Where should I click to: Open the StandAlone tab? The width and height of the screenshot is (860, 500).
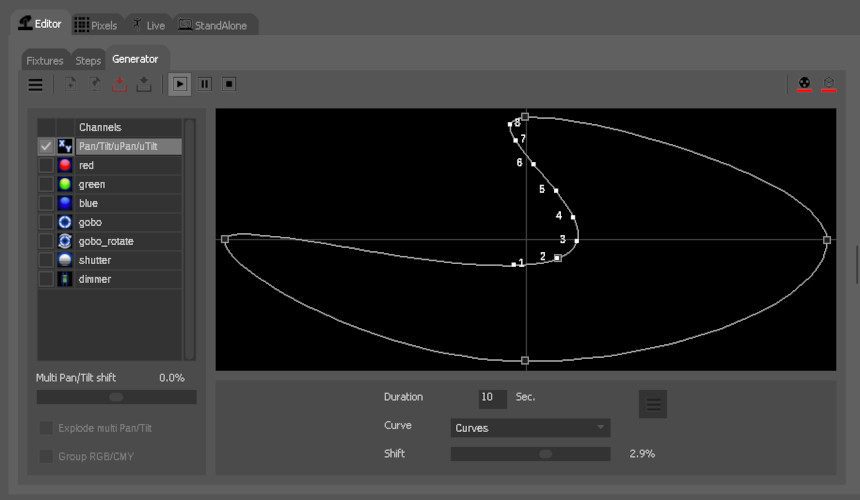[x=213, y=25]
